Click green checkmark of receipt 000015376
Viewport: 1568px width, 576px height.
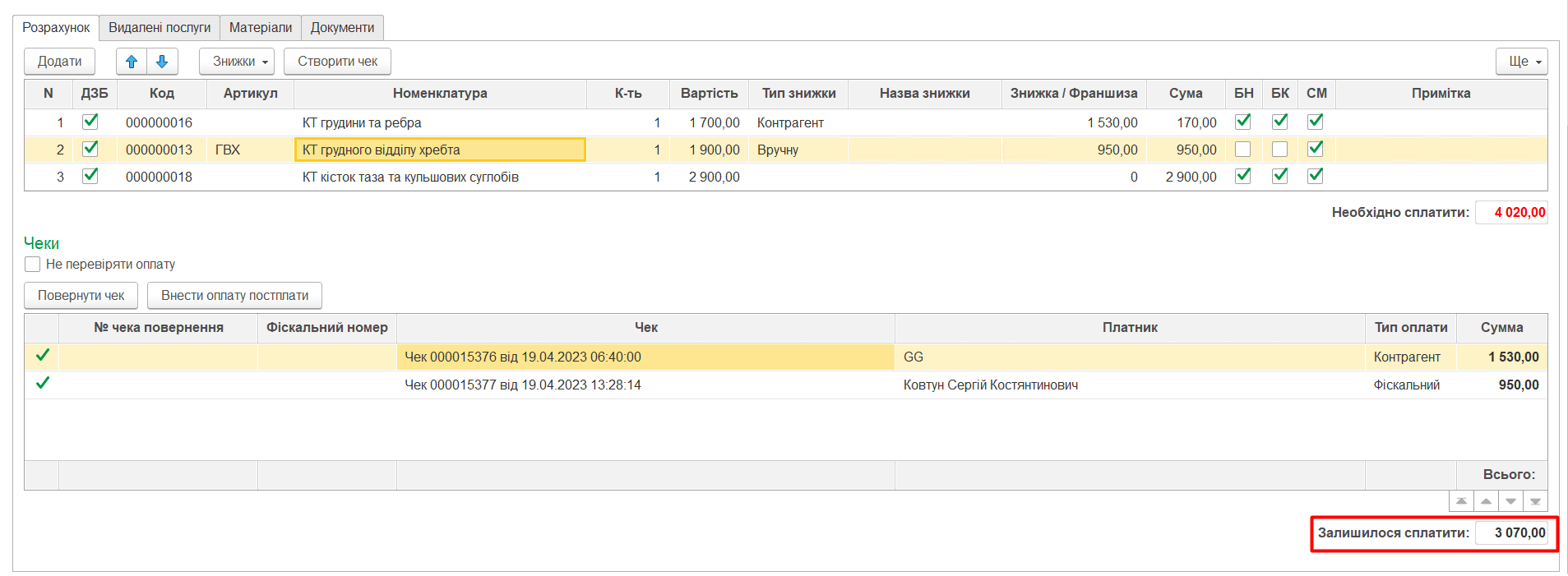coord(42,356)
